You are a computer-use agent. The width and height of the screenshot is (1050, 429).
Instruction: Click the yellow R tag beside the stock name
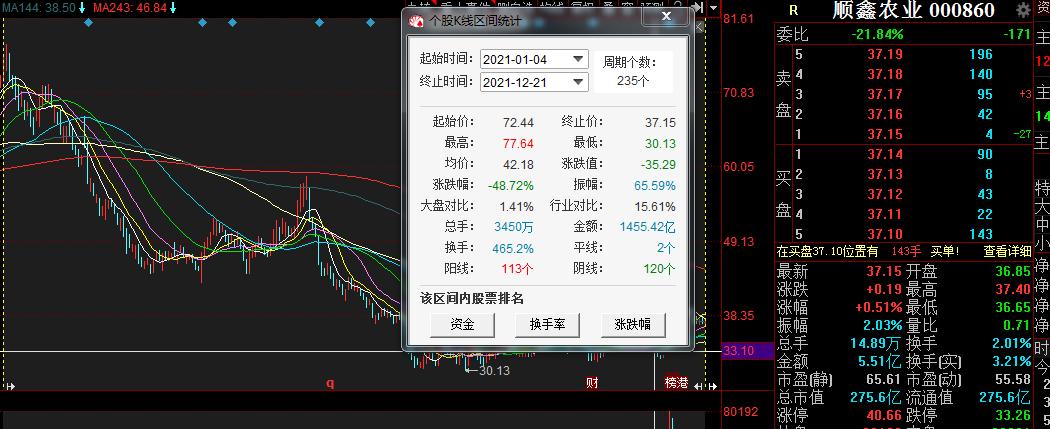pos(794,11)
